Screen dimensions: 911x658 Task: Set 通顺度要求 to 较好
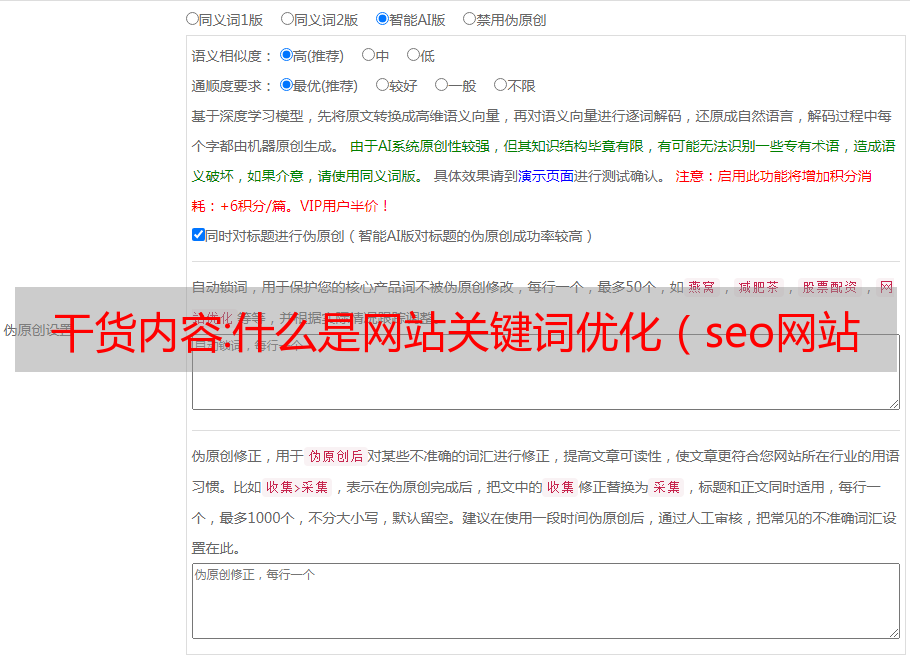pyautogui.click(x=382, y=85)
